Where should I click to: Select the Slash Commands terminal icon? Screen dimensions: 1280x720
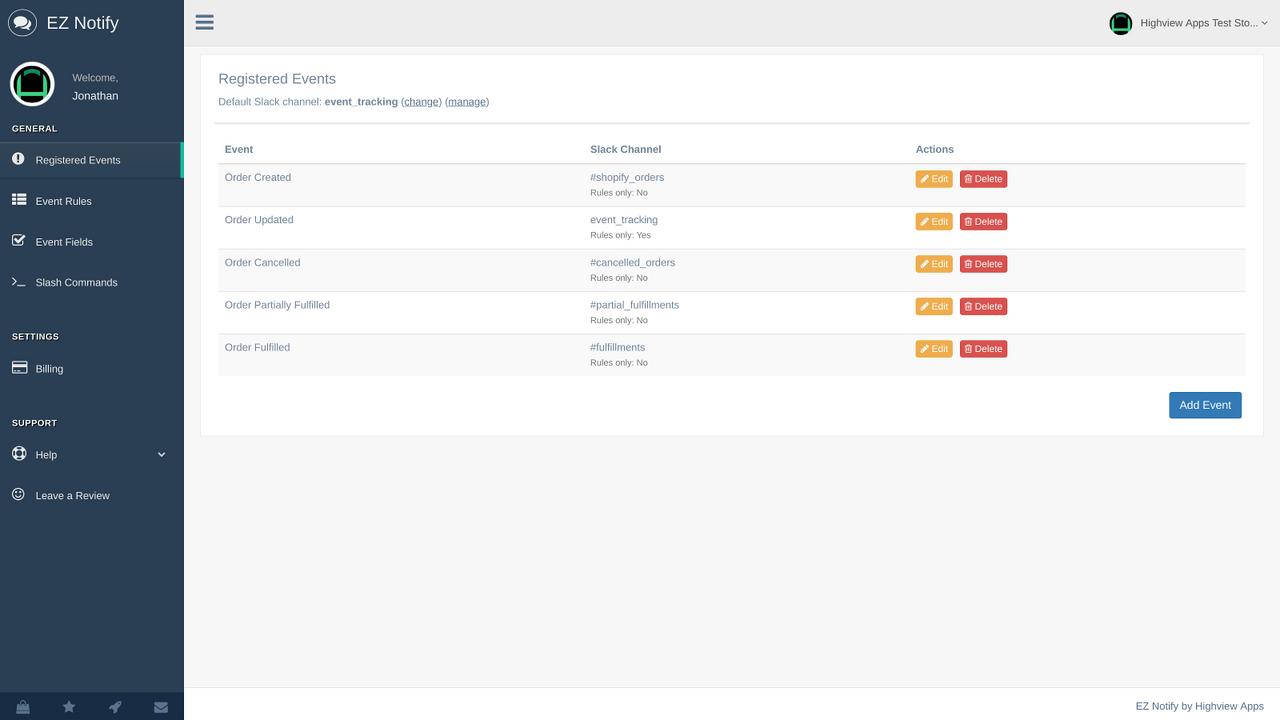(18, 282)
